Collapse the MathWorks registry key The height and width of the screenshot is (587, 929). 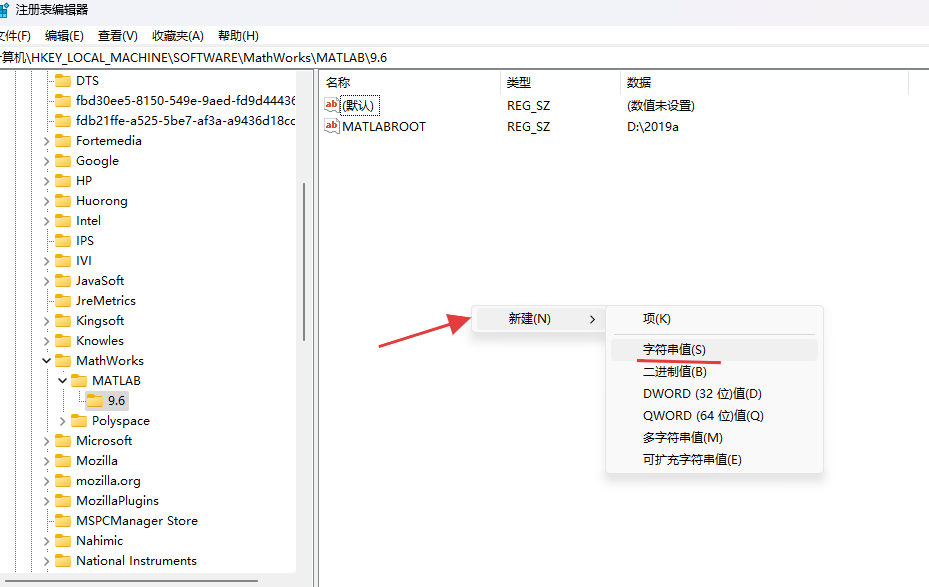(x=46, y=361)
